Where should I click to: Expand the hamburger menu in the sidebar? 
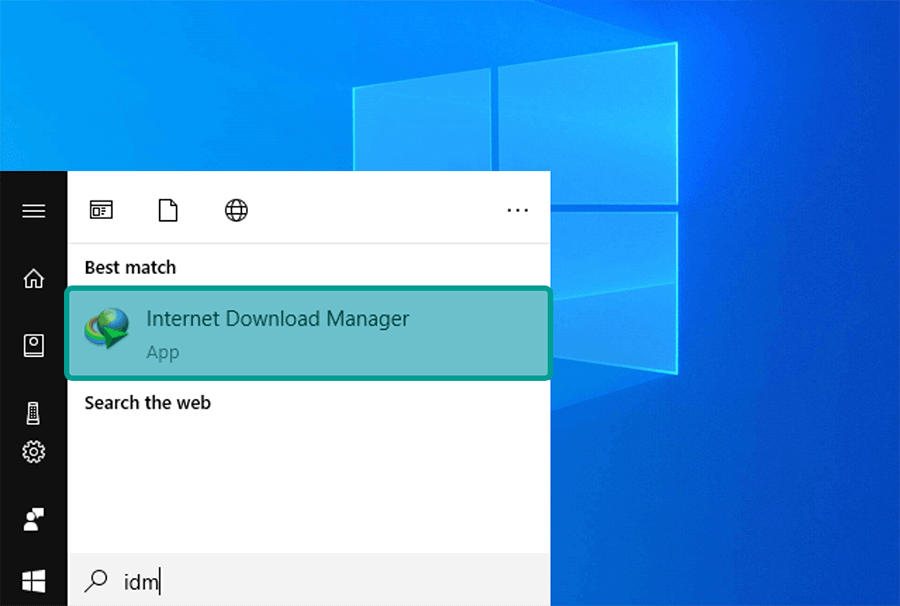tap(33, 211)
